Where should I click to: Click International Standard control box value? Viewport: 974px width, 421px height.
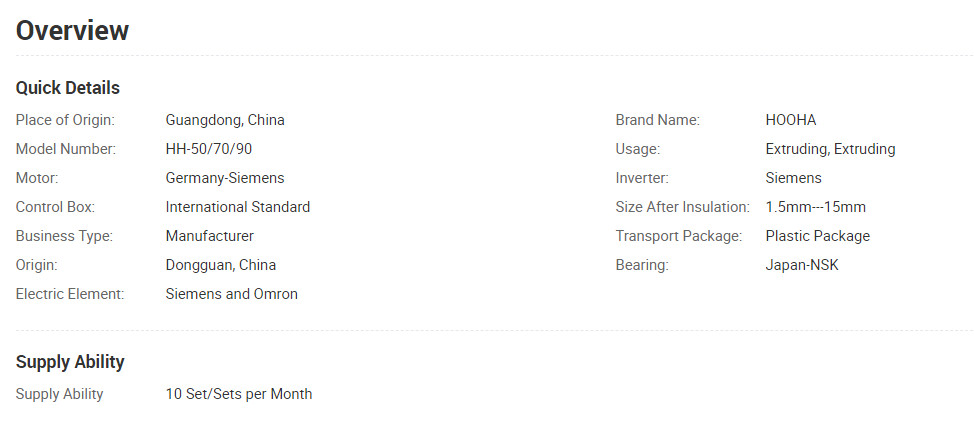[x=238, y=207]
